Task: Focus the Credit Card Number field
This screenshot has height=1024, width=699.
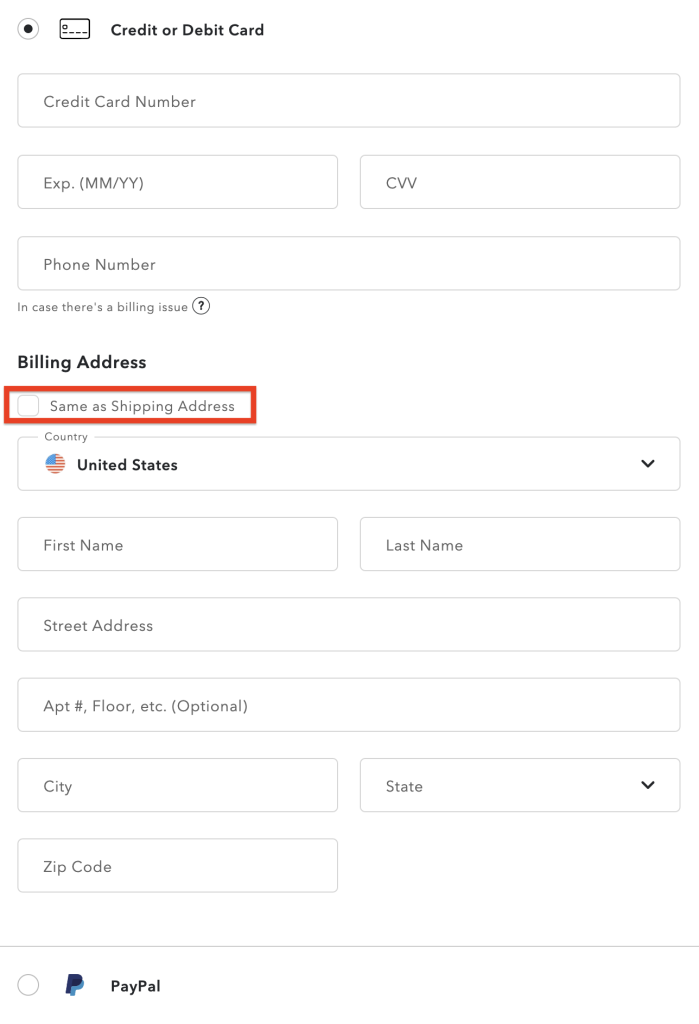Action: (x=348, y=101)
